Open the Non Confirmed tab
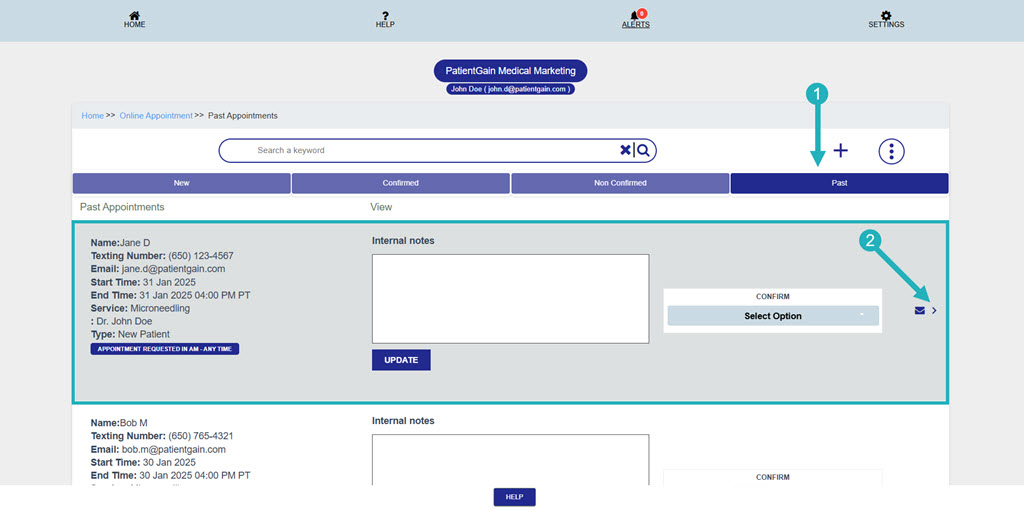The image size is (1024, 510). 620,183
